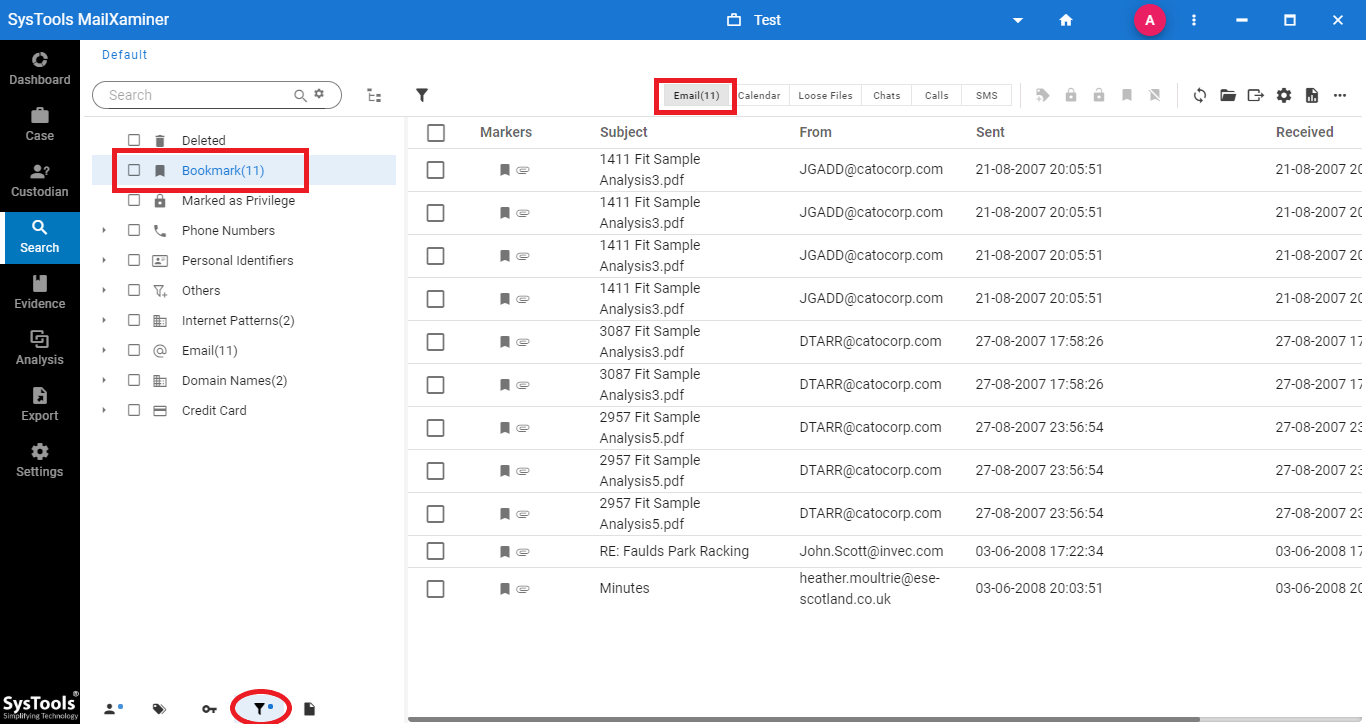Click the open folder icon in the toolbar
The width and height of the screenshot is (1366, 724).
1228,95
